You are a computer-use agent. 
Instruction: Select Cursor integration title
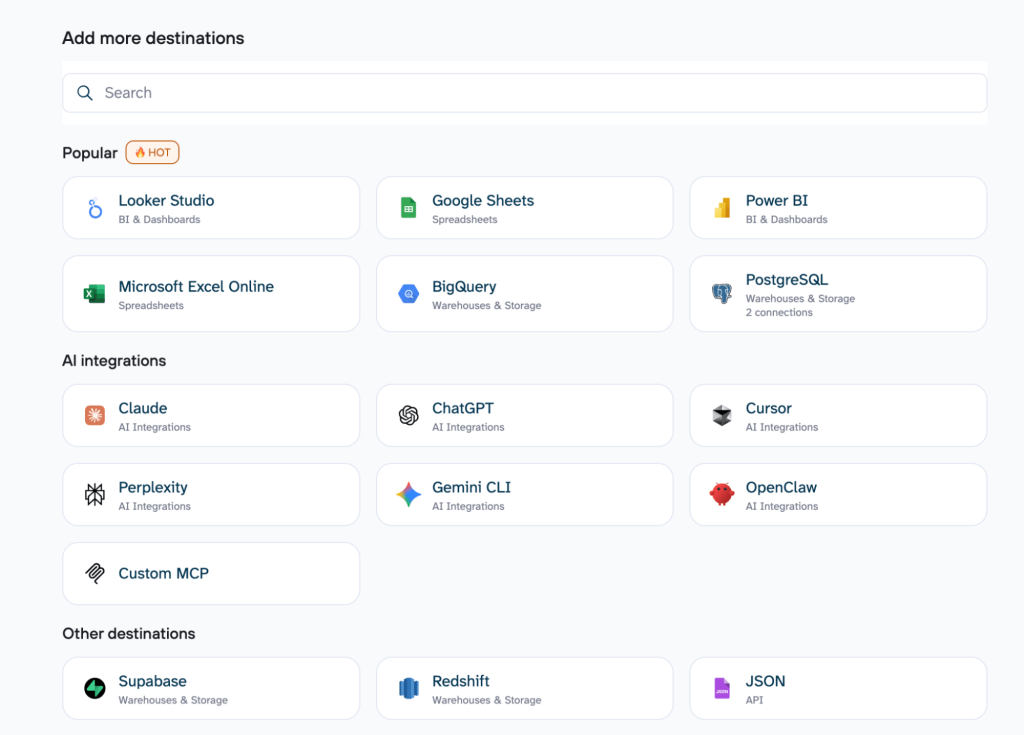769,408
